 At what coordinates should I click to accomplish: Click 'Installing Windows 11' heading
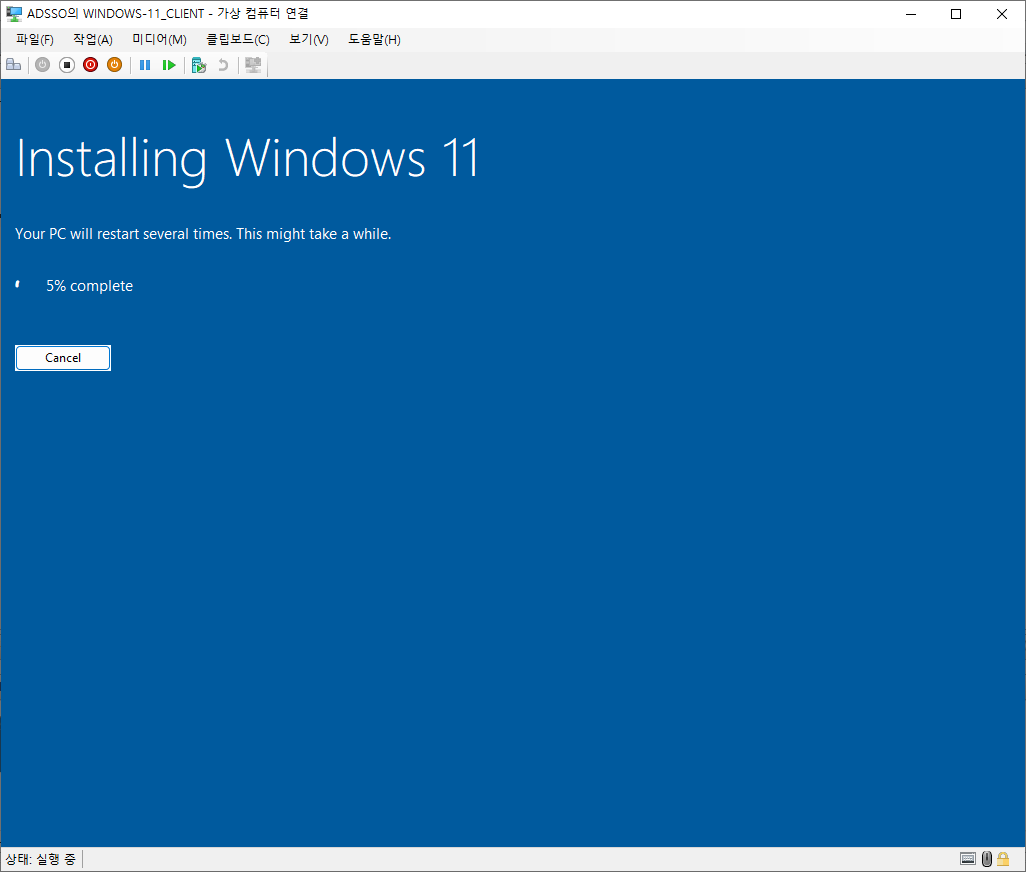coord(248,159)
